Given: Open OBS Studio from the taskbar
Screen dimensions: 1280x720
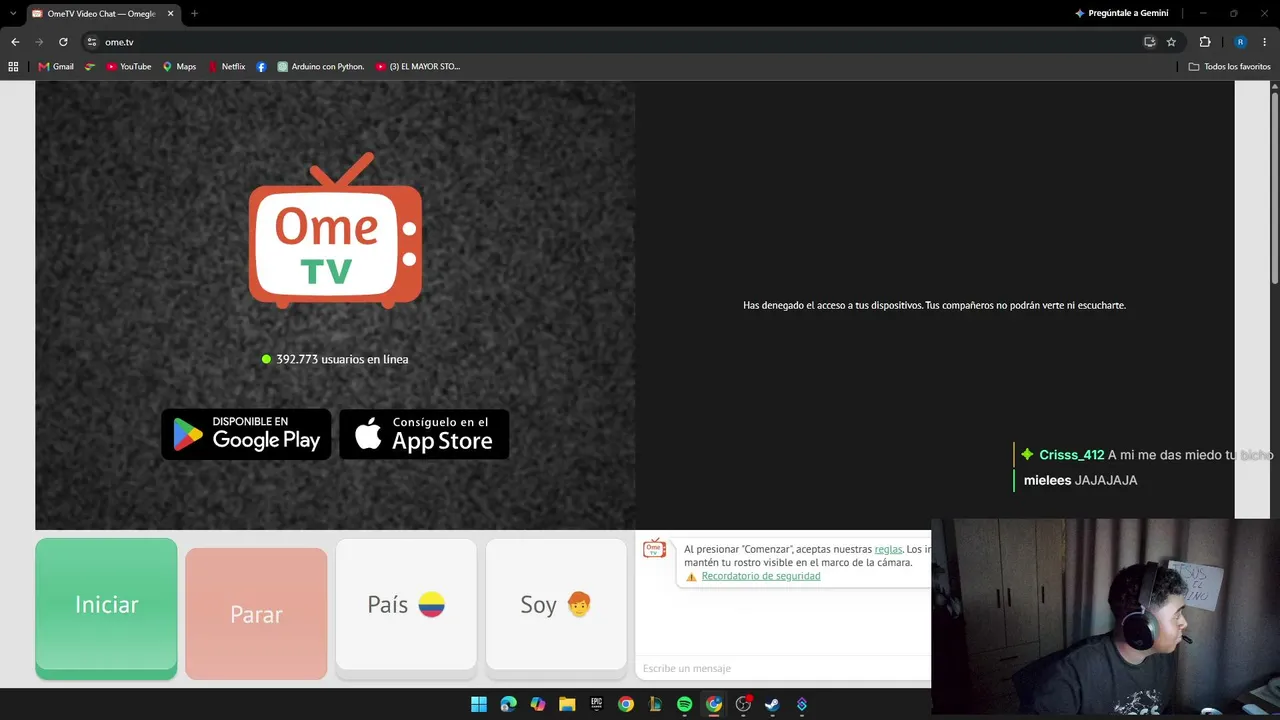Looking at the screenshot, I should (x=743, y=704).
